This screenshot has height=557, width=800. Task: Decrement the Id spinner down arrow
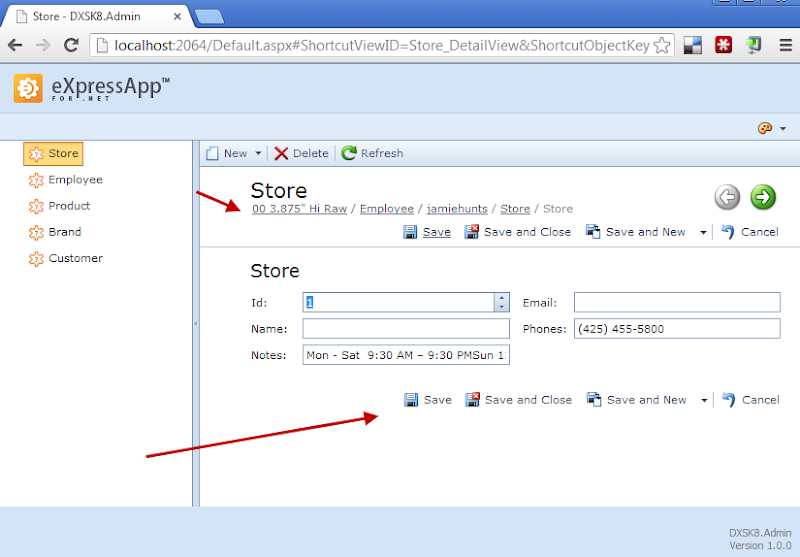tap(502, 307)
